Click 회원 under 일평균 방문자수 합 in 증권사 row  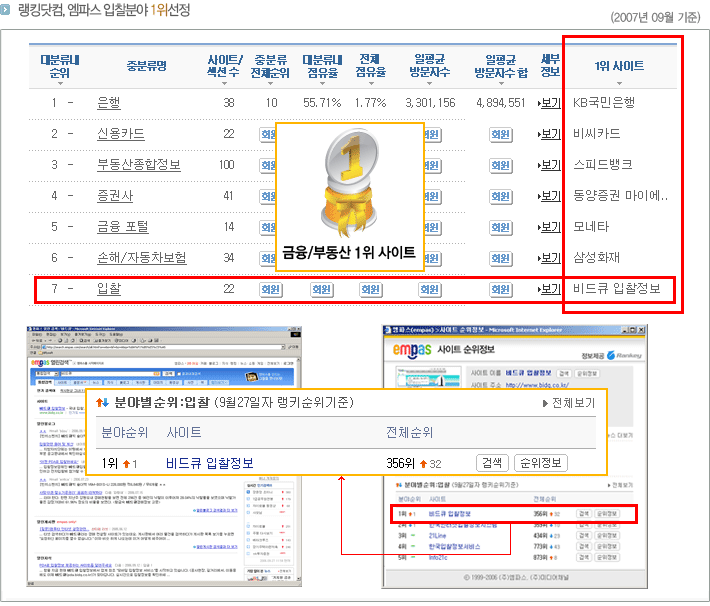pyautogui.click(x=501, y=196)
